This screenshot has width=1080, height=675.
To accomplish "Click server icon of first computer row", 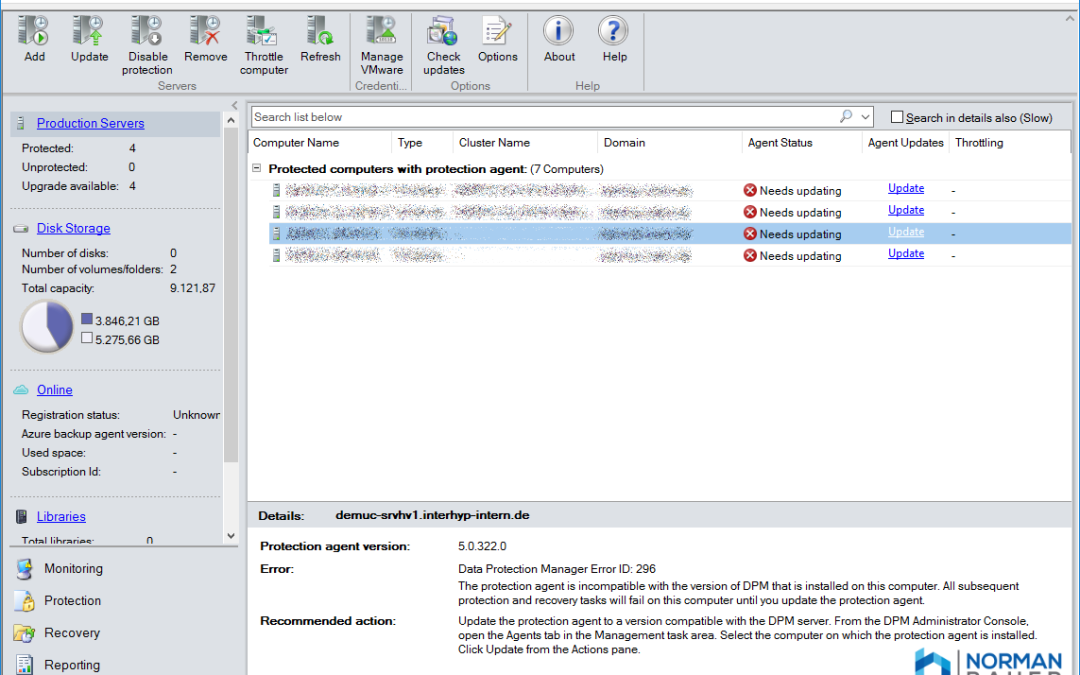I will pos(277,190).
